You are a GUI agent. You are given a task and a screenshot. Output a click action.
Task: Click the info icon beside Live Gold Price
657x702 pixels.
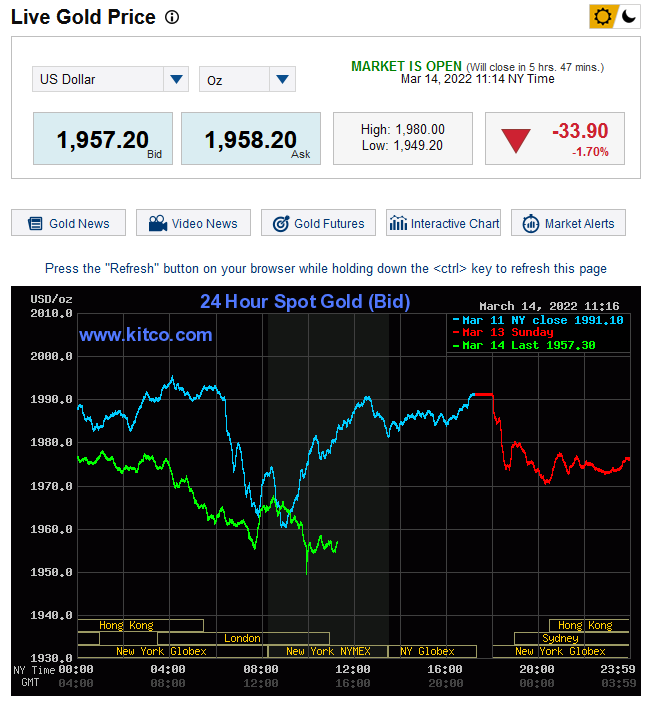(x=172, y=17)
